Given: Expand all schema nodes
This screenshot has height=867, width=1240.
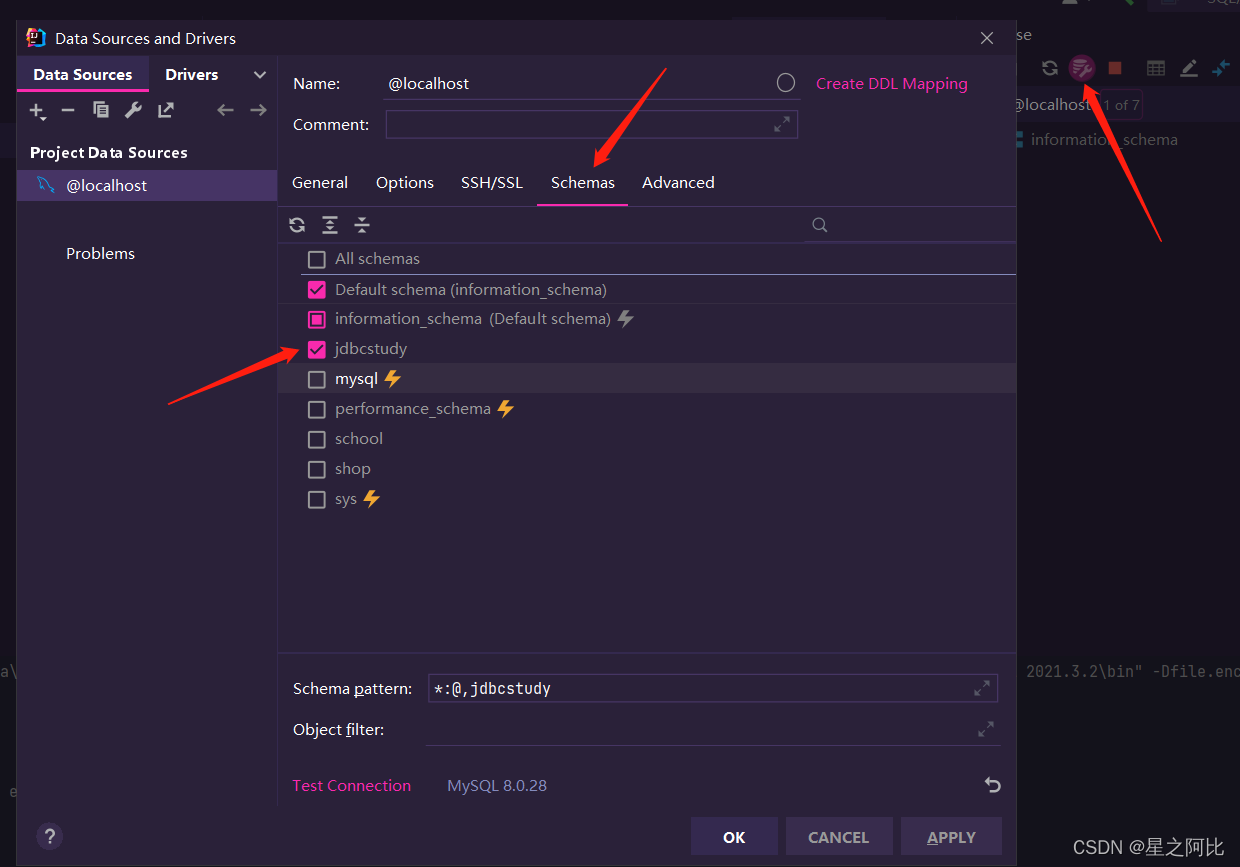Looking at the screenshot, I should click(330, 225).
